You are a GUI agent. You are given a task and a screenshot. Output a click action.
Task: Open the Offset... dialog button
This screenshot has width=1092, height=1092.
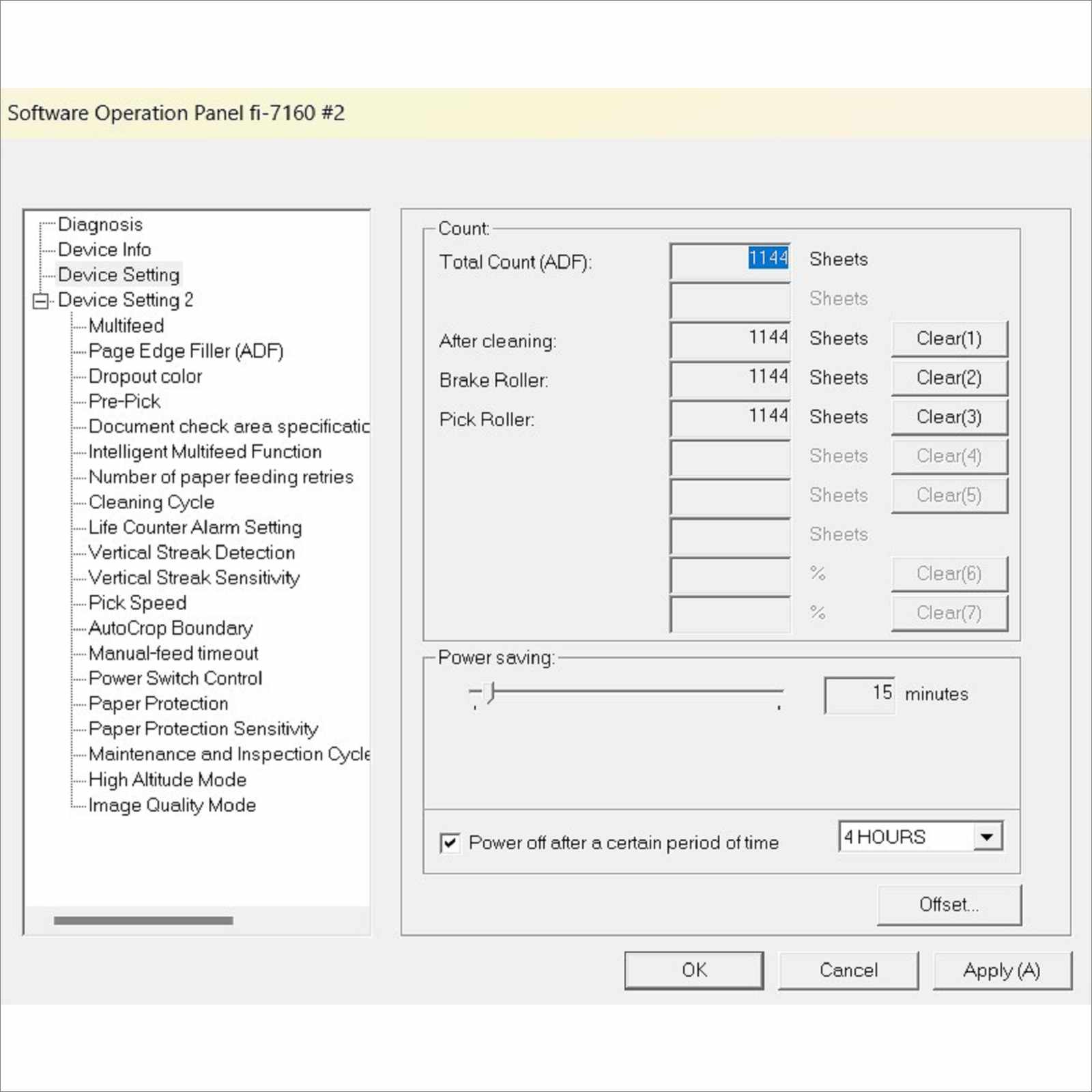[949, 905]
